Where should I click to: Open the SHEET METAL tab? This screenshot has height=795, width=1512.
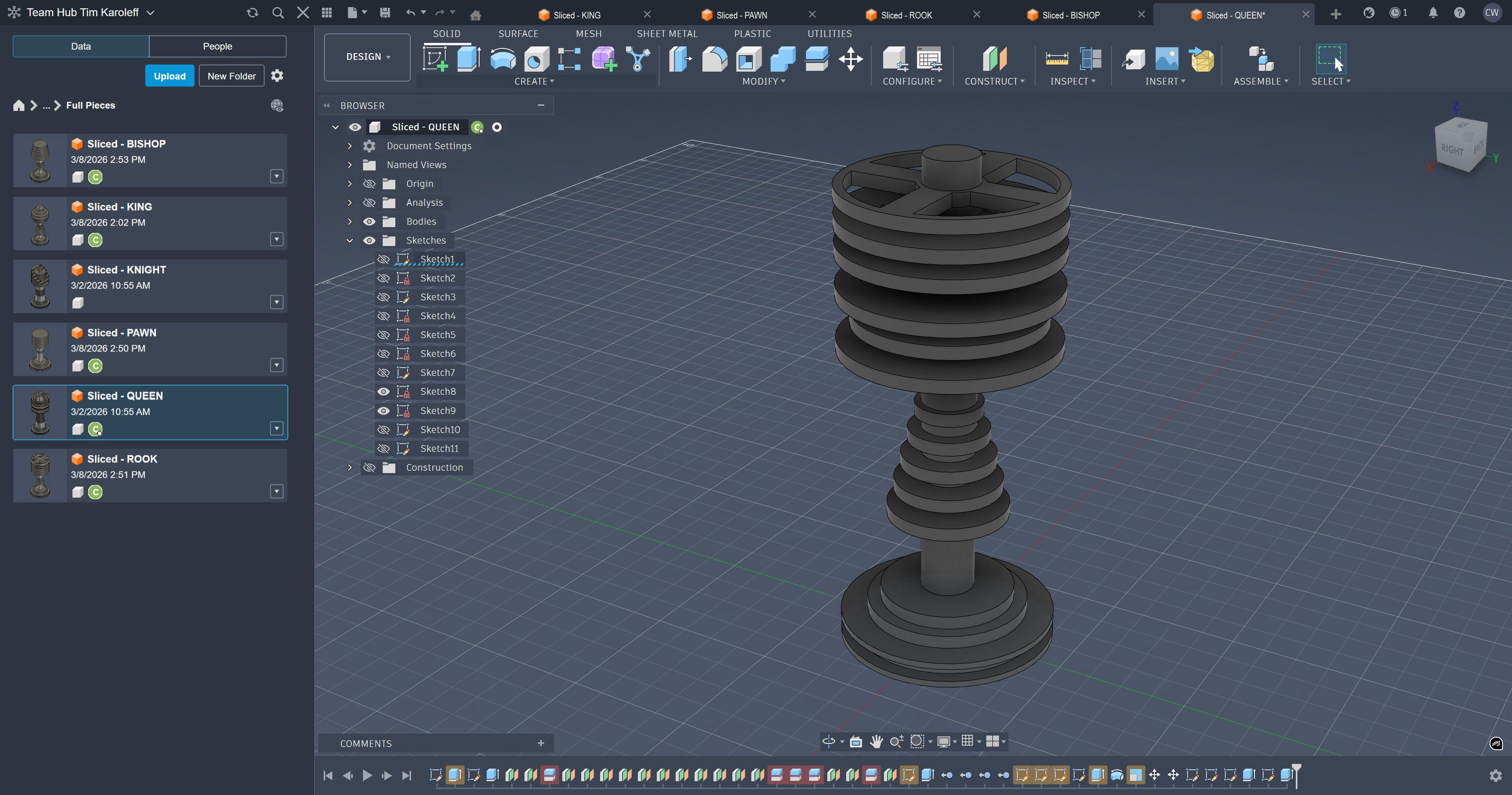(x=667, y=34)
